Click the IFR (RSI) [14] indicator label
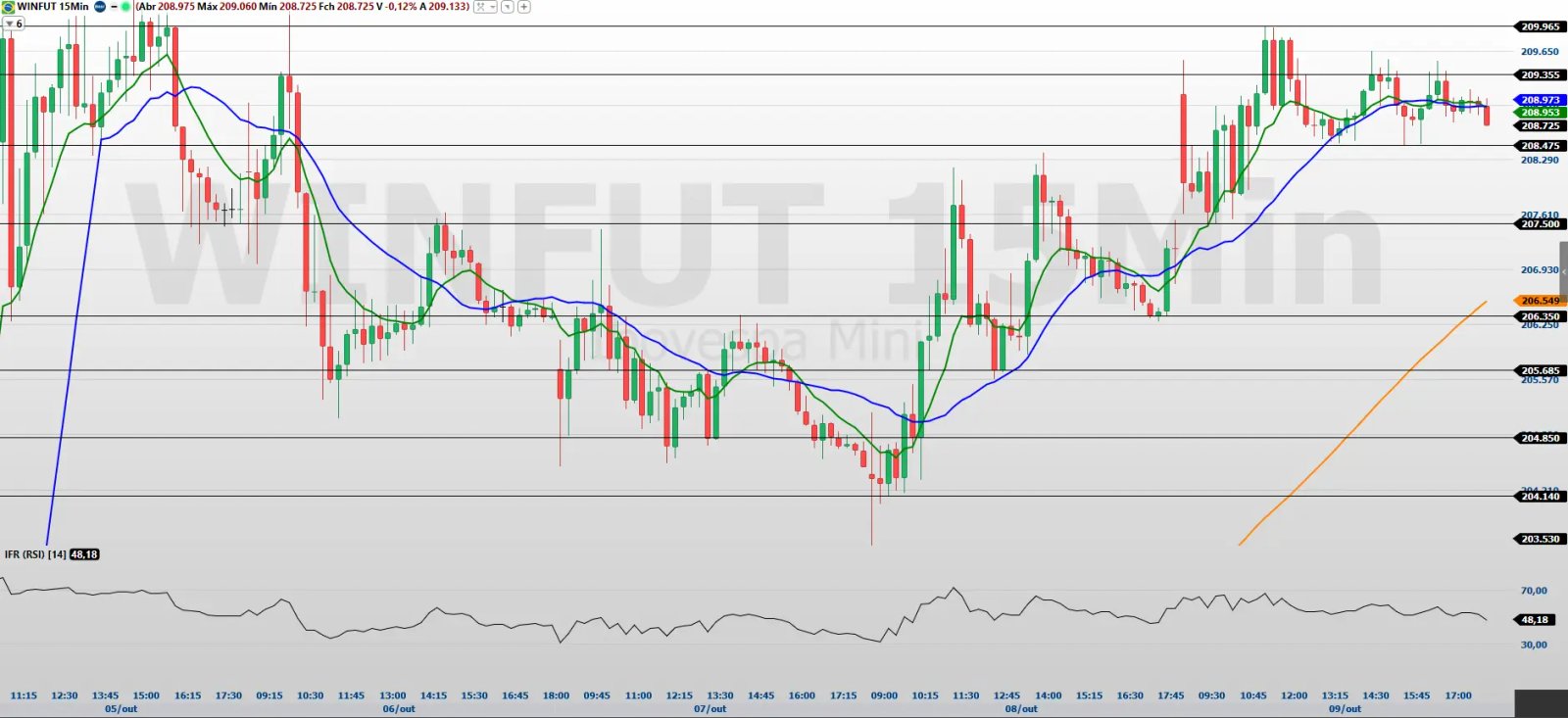The height and width of the screenshot is (718, 1568). point(35,554)
